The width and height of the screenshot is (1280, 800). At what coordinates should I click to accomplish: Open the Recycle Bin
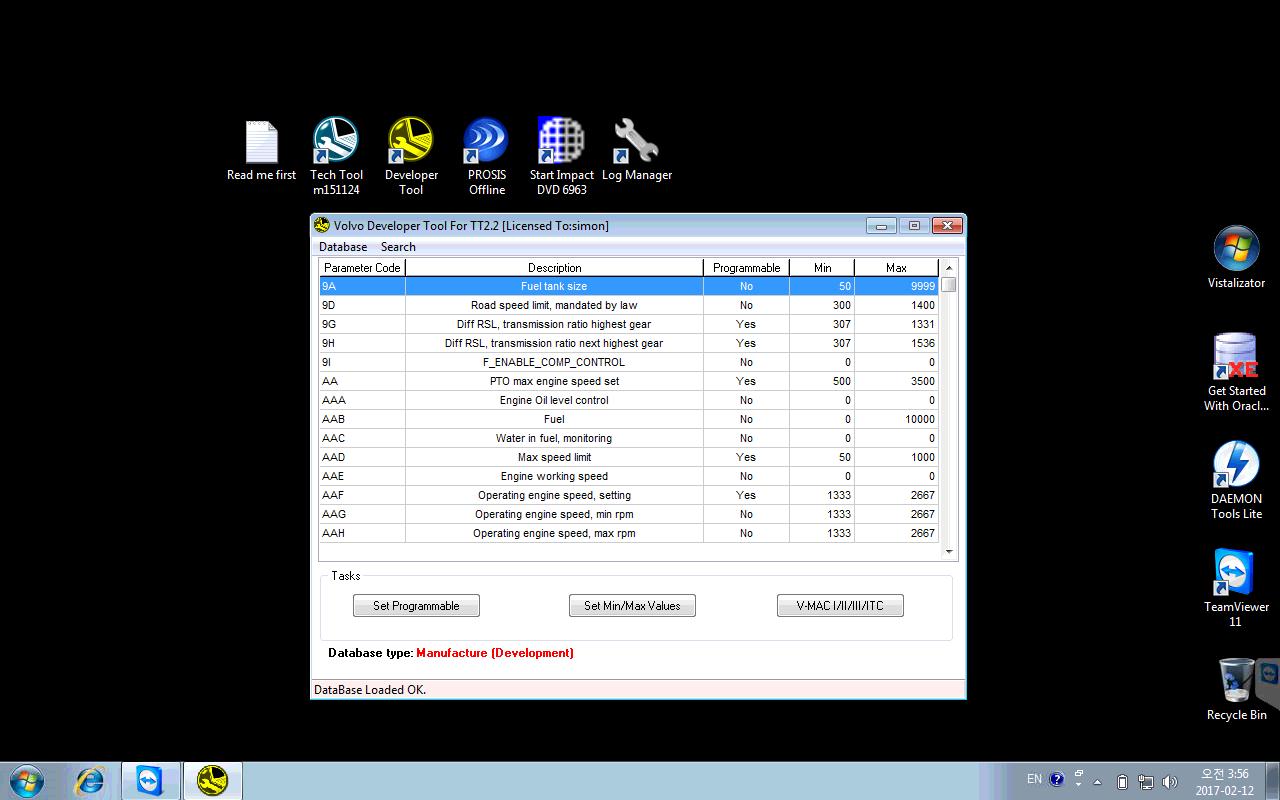click(x=1236, y=689)
